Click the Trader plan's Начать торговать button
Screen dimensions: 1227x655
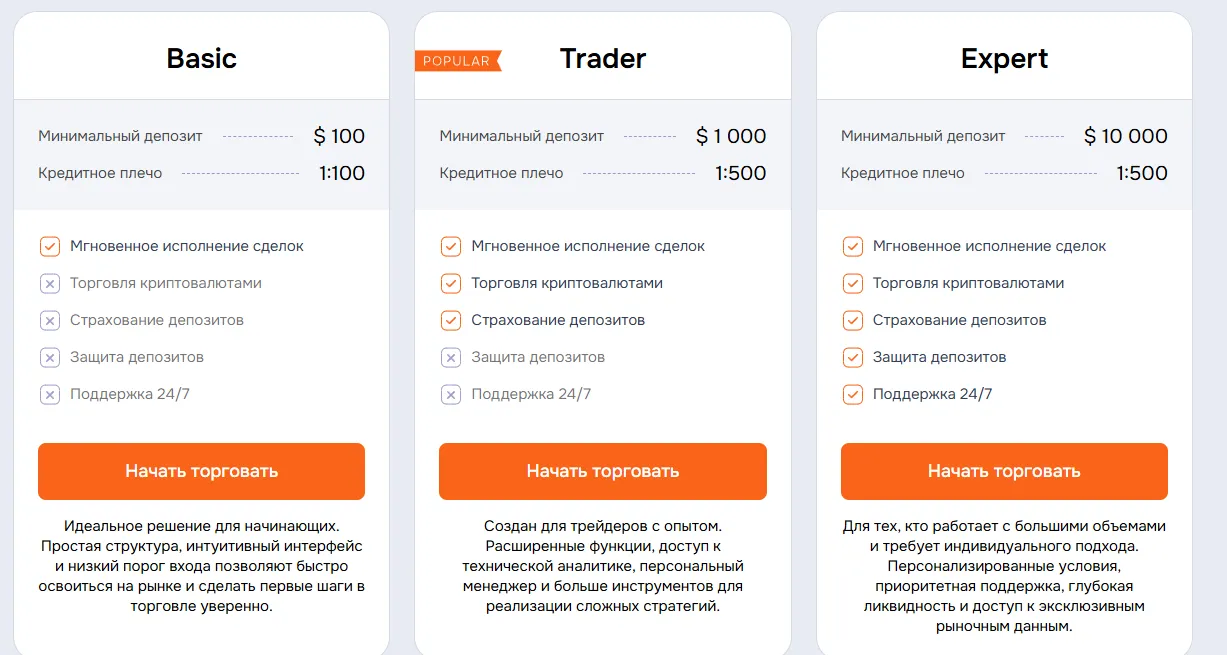tap(603, 471)
